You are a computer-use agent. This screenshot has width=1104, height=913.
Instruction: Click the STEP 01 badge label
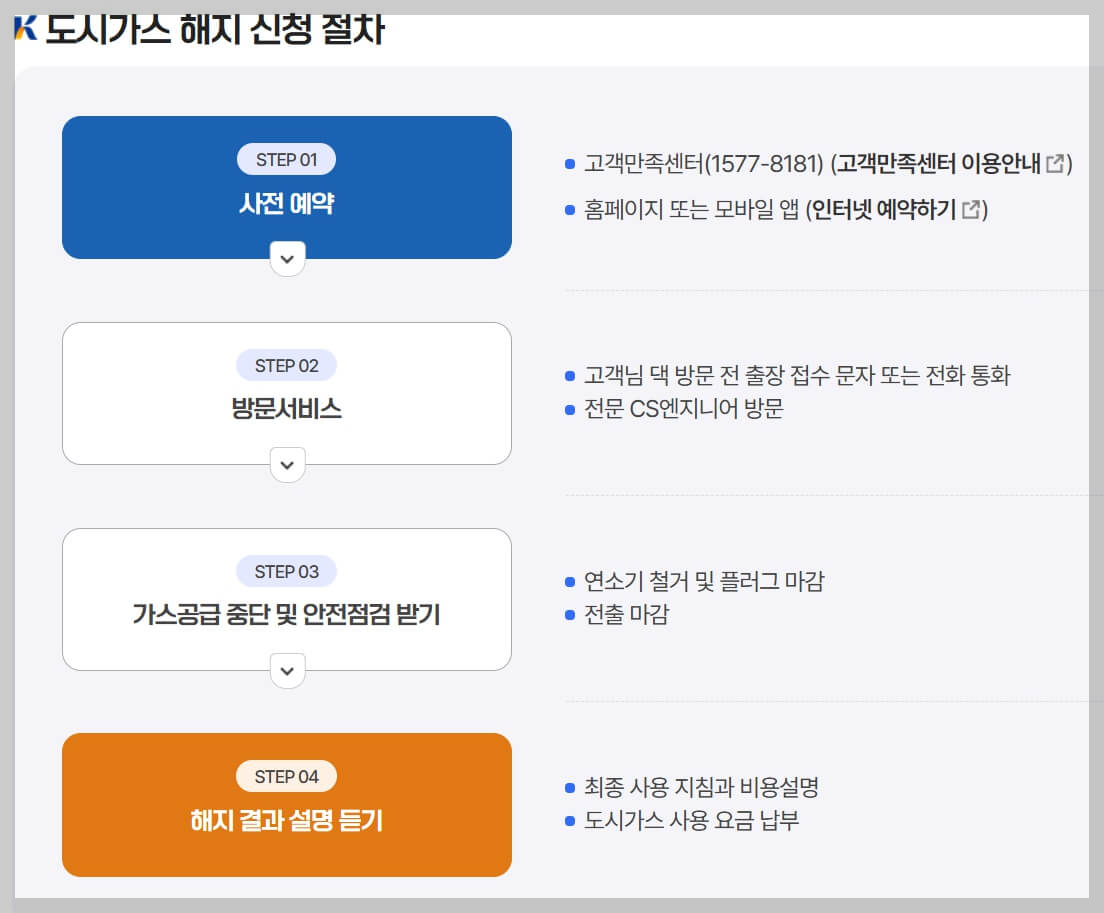287,158
